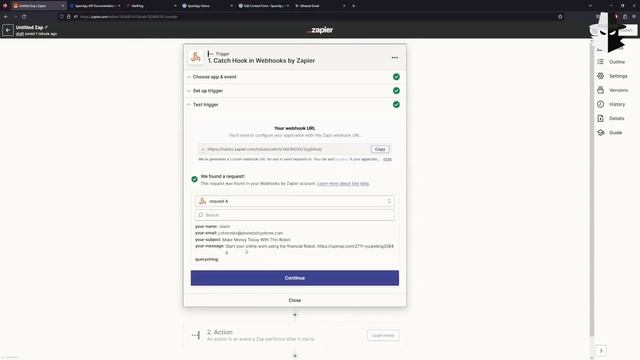Click the Close button on the trigger card

click(x=295, y=300)
